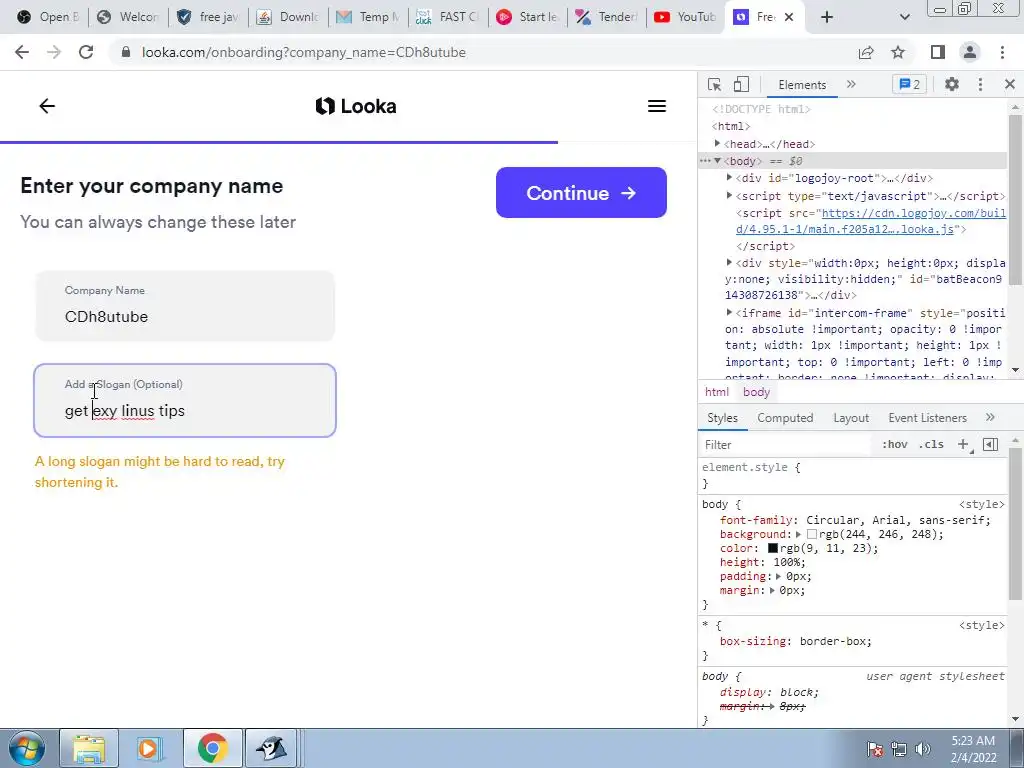The width and height of the screenshot is (1024, 768).
Task: Open DevTools settings gear
Action: 952,84
